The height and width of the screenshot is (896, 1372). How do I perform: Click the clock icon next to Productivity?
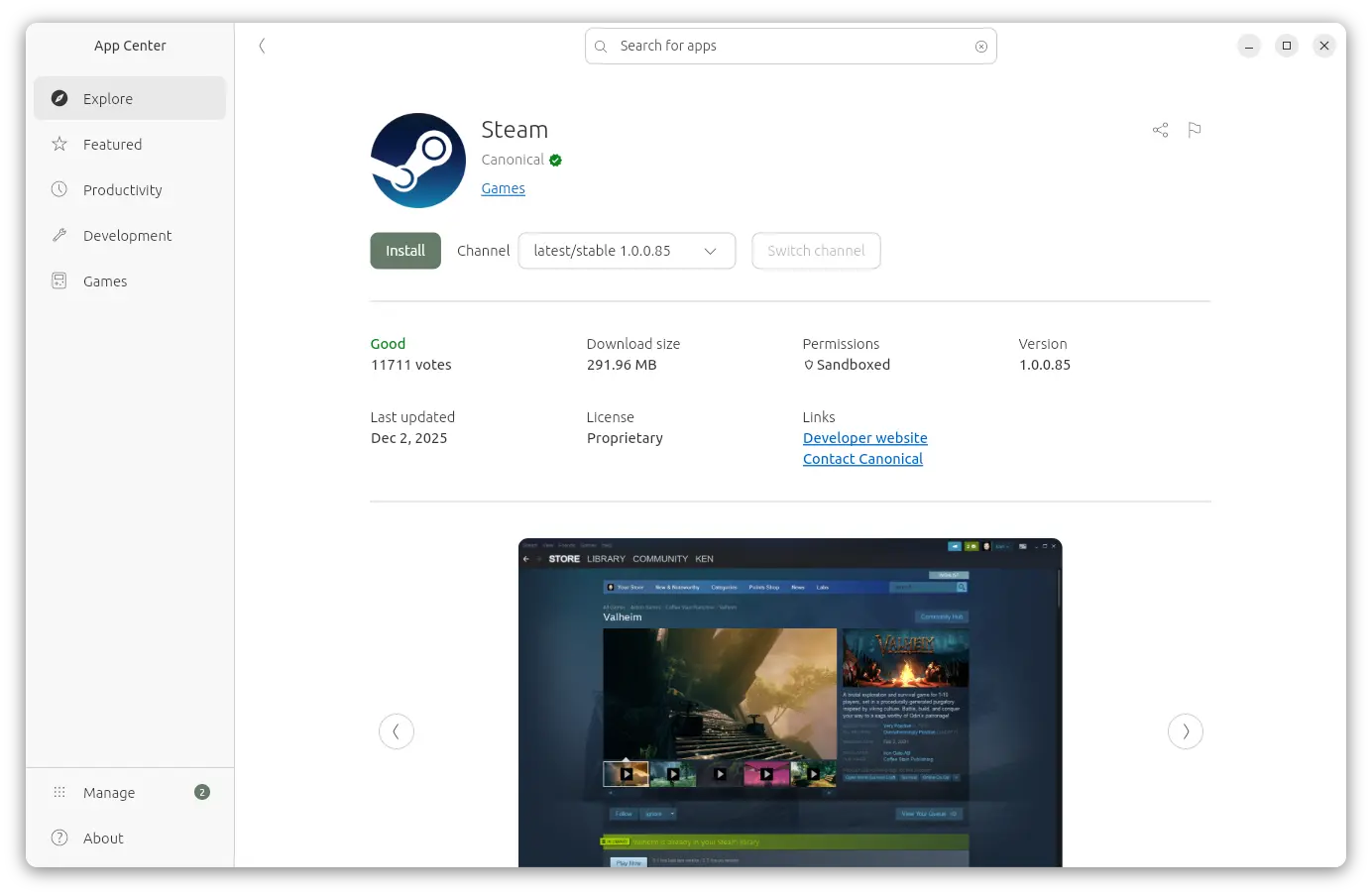[59, 189]
